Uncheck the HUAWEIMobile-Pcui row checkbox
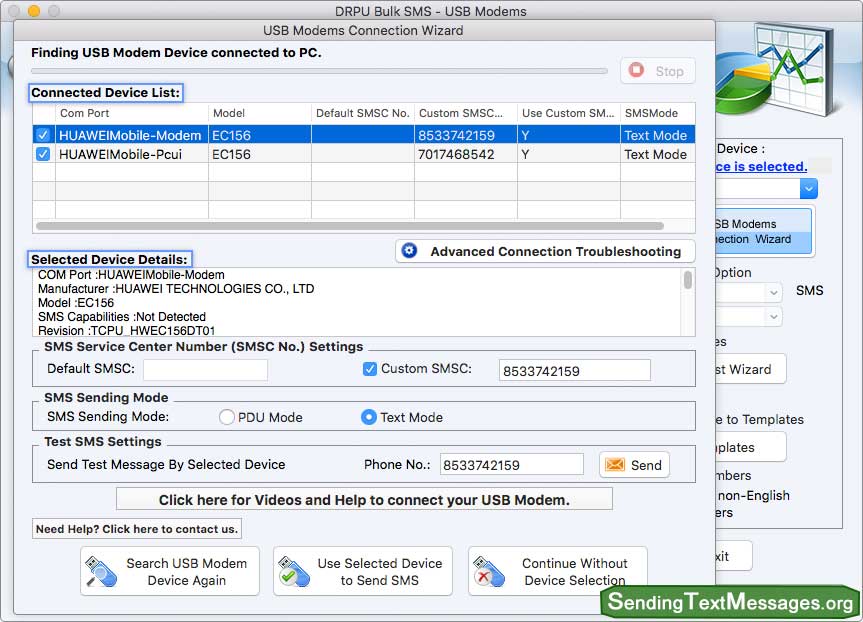Image resolution: width=863 pixels, height=622 pixels. [43, 154]
